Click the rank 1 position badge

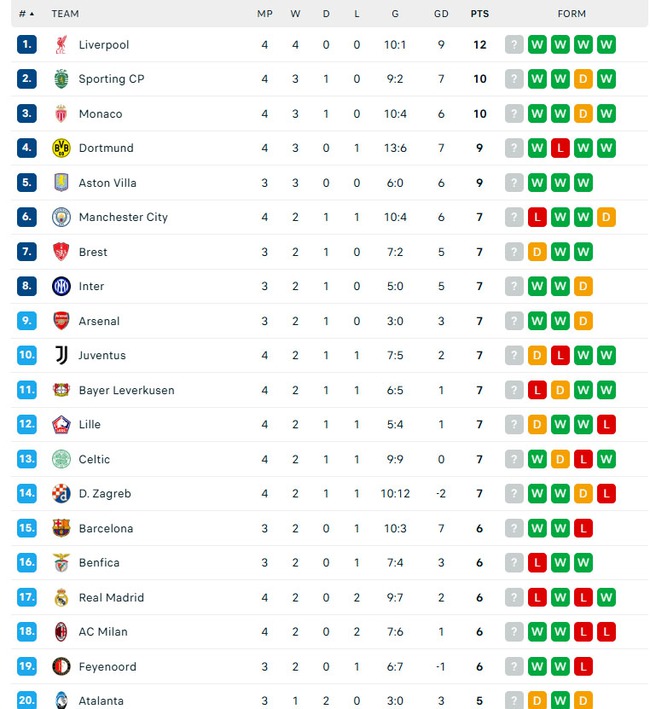[x=27, y=45]
